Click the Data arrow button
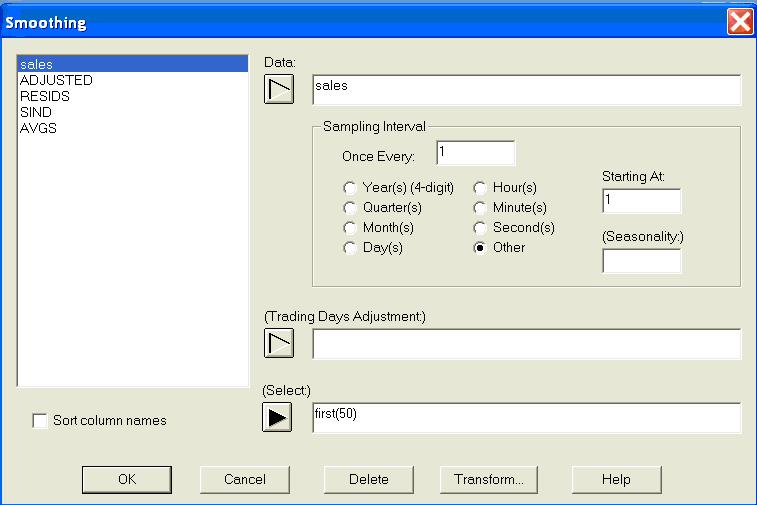 coord(279,89)
